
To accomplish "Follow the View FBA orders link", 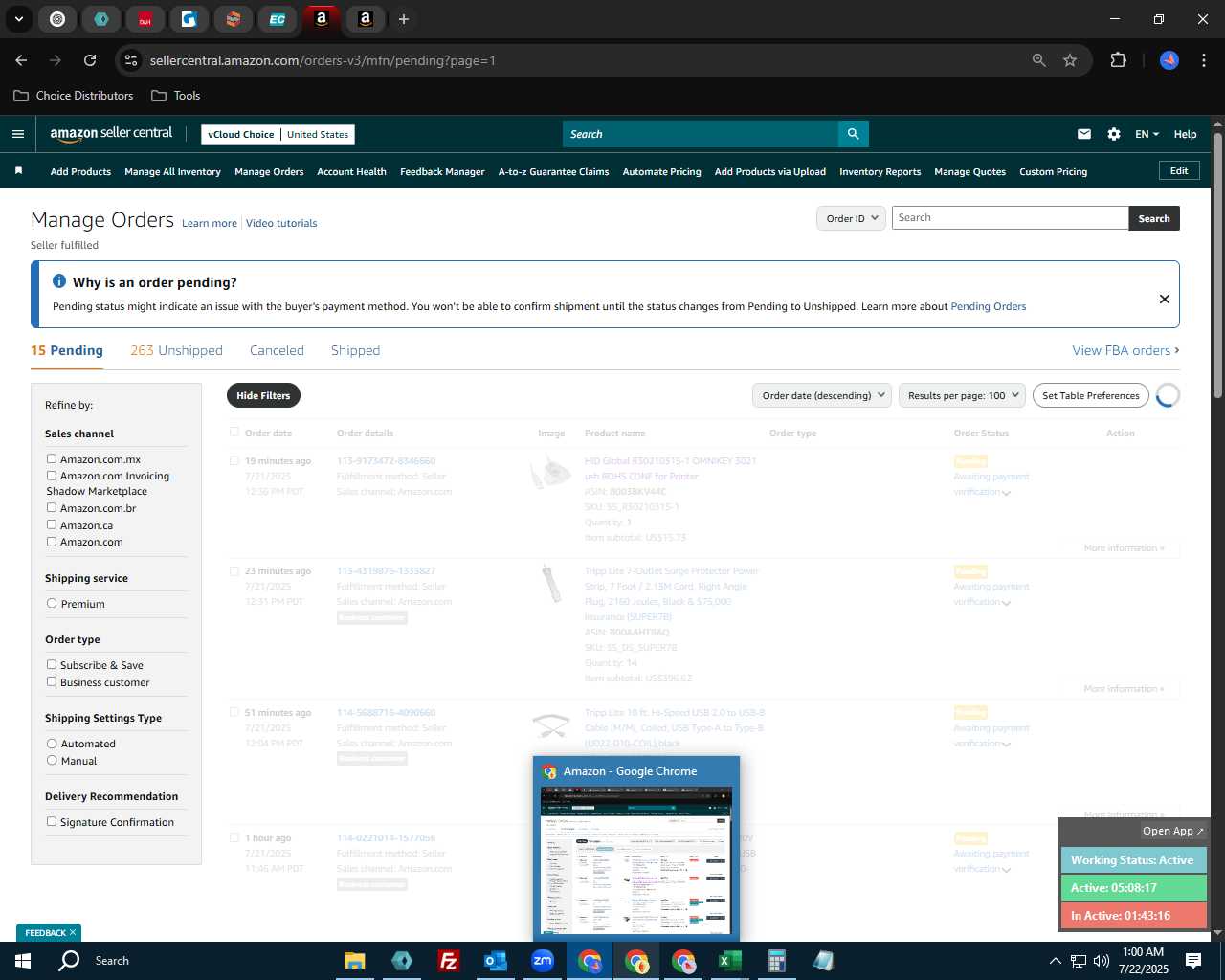I will [x=1125, y=350].
